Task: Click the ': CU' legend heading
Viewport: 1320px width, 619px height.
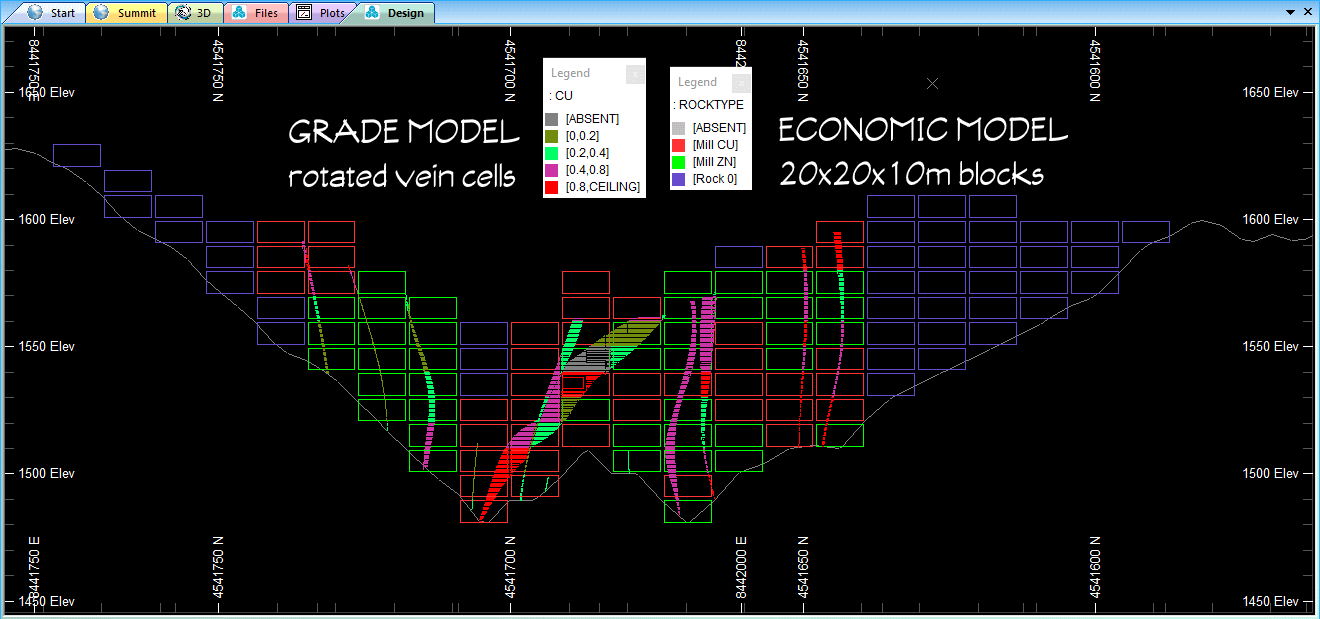Action: pyautogui.click(x=561, y=96)
